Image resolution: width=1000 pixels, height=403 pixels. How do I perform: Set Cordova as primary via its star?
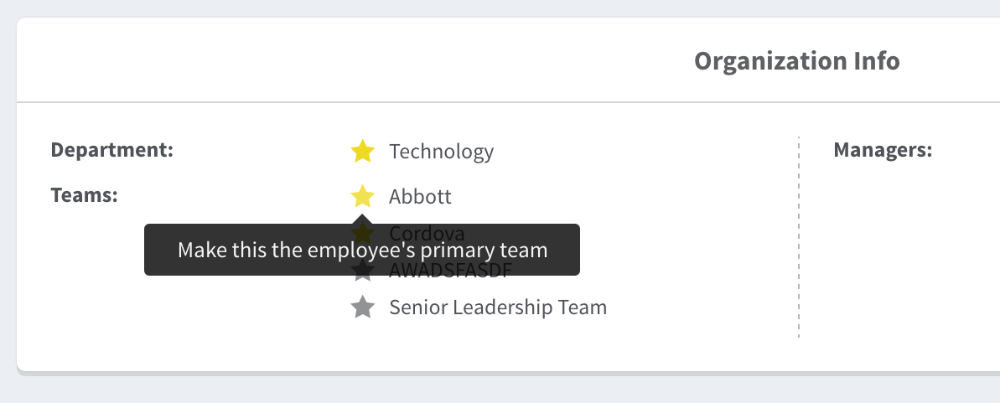coord(362,229)
